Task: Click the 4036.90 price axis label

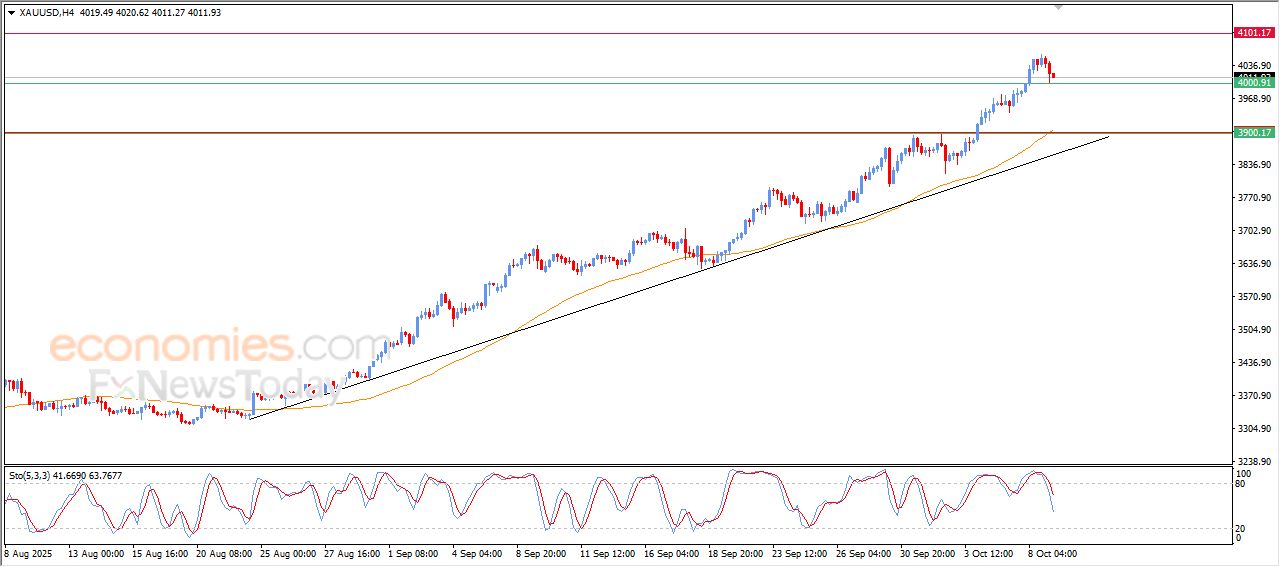Action: [x=1253, y=66]
